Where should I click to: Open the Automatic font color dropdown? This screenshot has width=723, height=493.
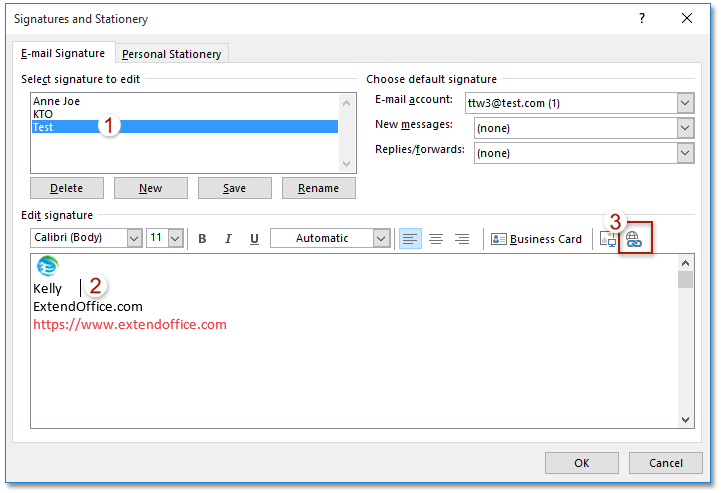point(381,238)
